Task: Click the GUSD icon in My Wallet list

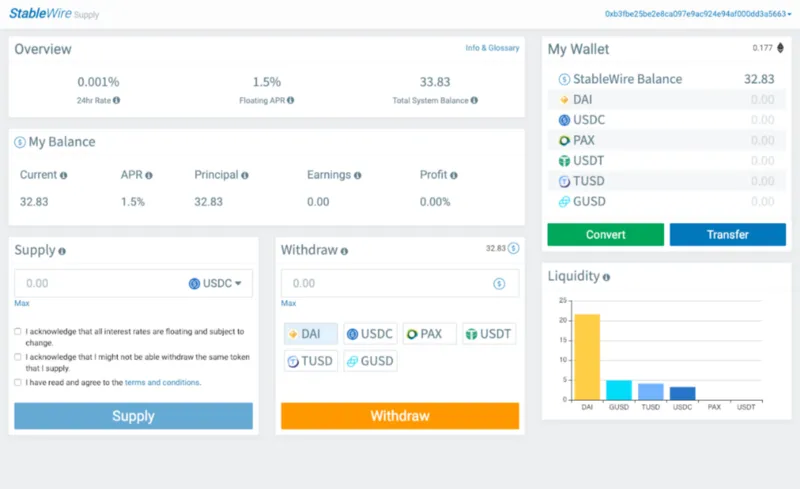Action: click(x=564, y=202)
